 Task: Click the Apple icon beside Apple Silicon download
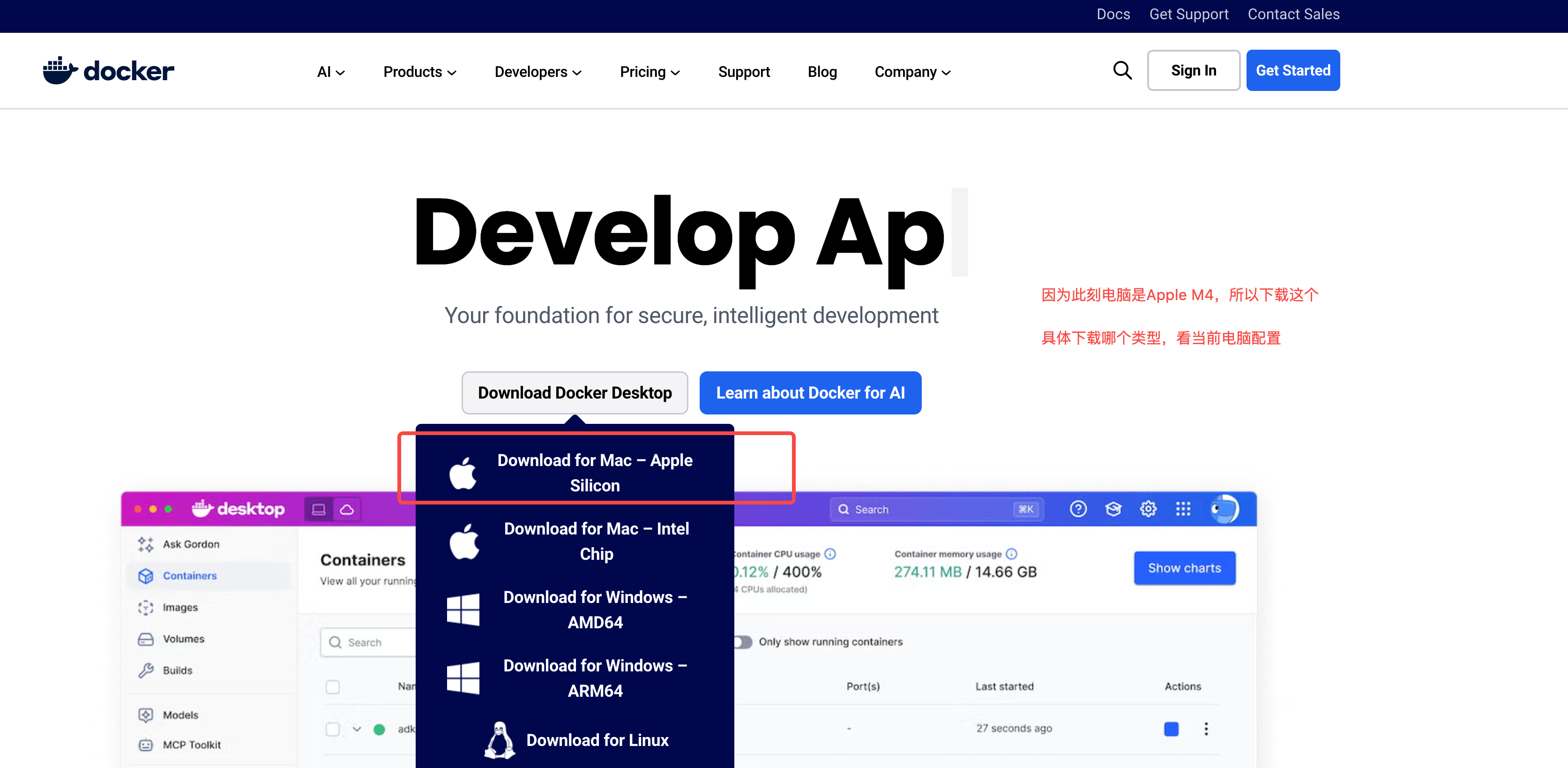tap(463, 473)
